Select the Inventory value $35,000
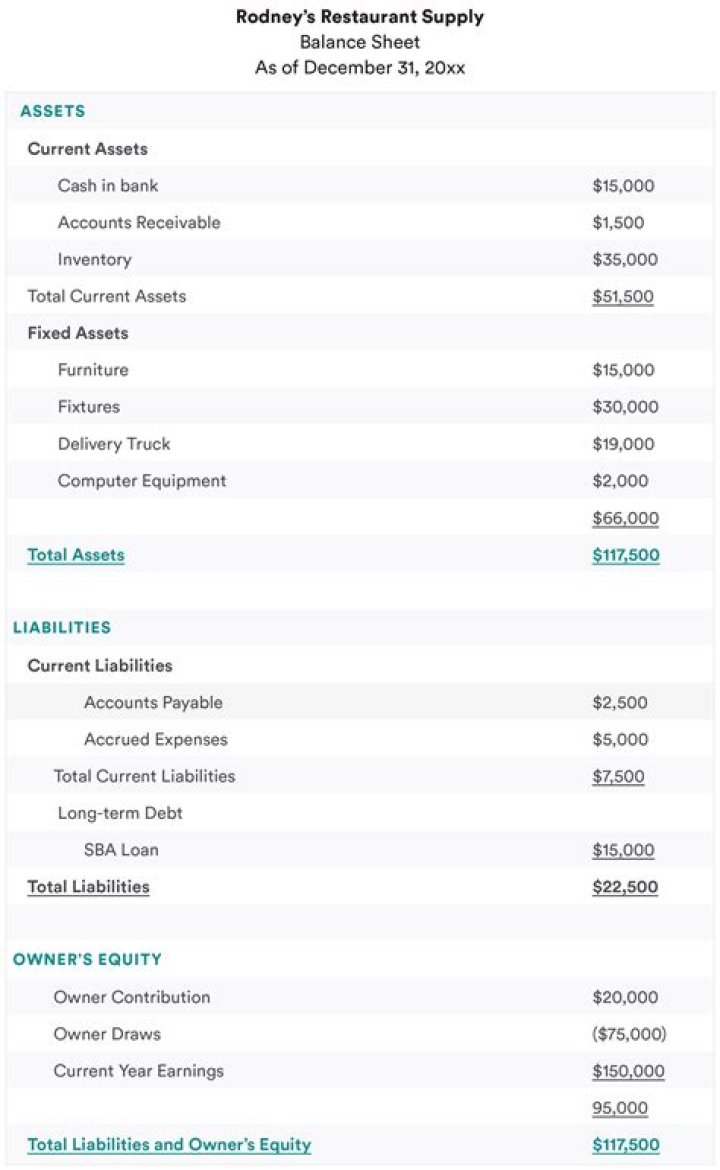The height and width of the screenshot is (1170, 720). [625, 260]
